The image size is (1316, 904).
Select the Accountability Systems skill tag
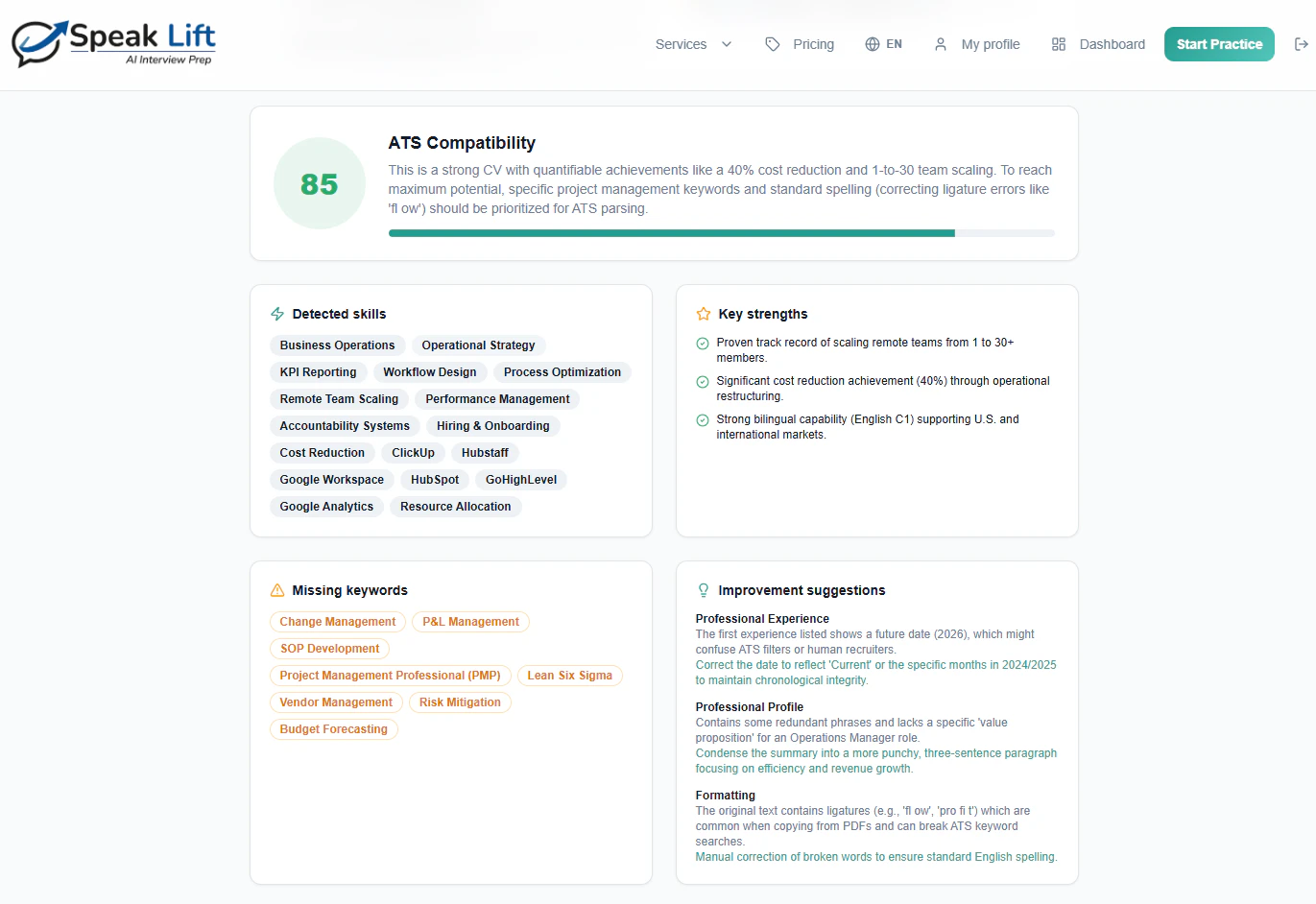point(345,426)
